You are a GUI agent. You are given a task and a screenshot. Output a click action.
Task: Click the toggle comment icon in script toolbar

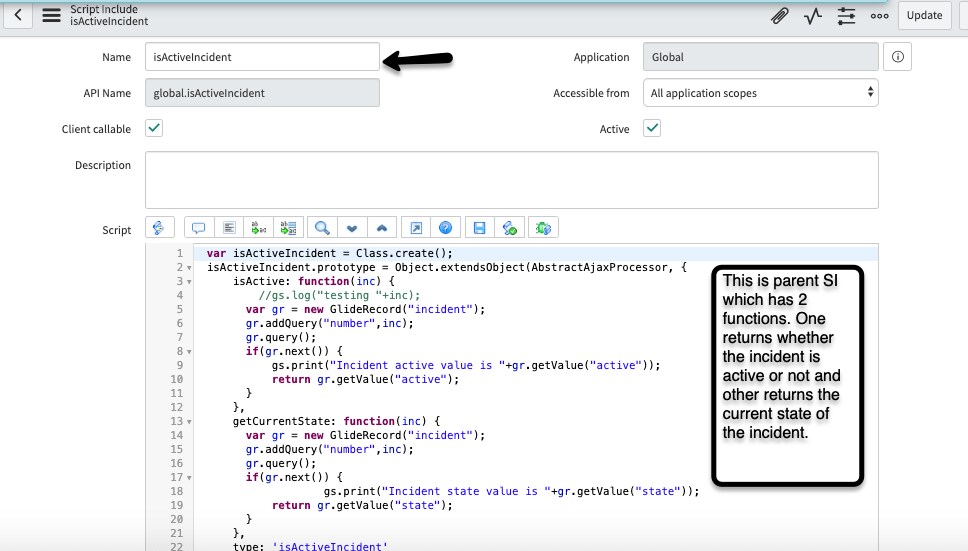click(x=198, y=228)
